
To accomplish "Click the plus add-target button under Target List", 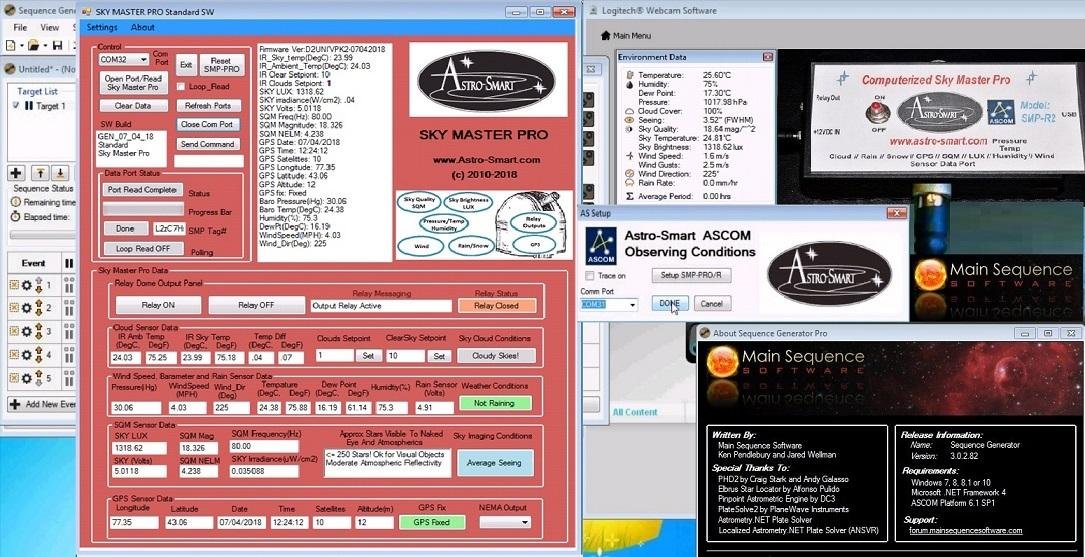I will 17,173.
